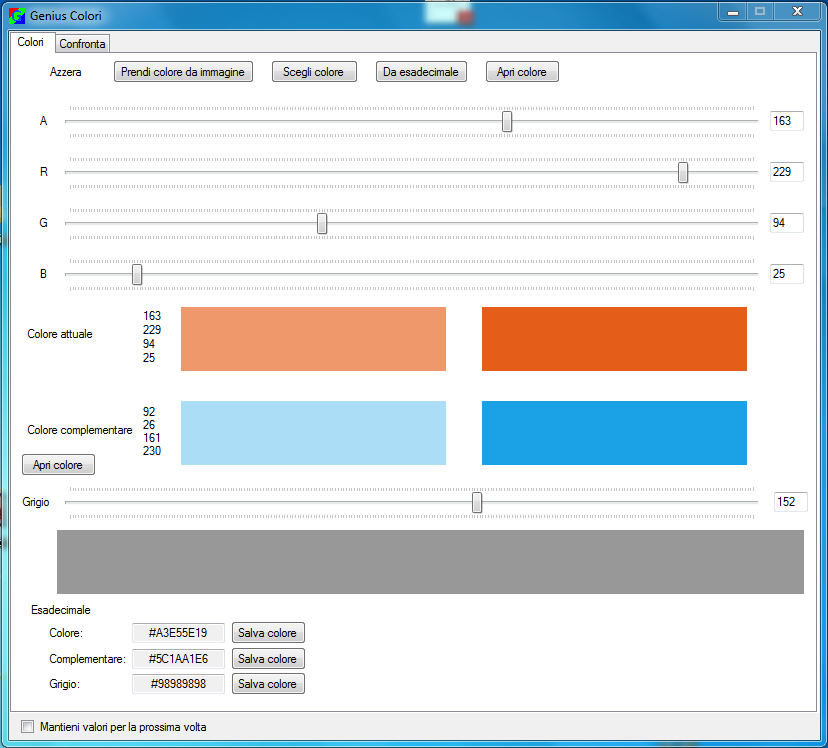Click the Azzera reset label

click(x=66, y=72)
